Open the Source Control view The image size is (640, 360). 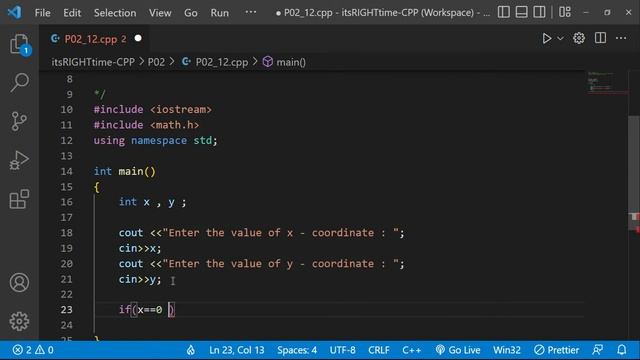(19, 121)
